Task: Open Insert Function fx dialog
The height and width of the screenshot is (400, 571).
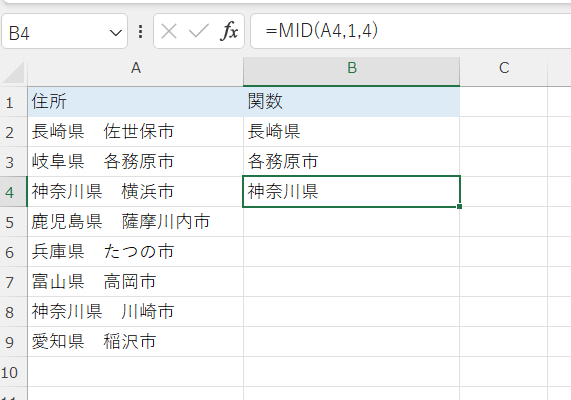Action: tap(229, 31)
